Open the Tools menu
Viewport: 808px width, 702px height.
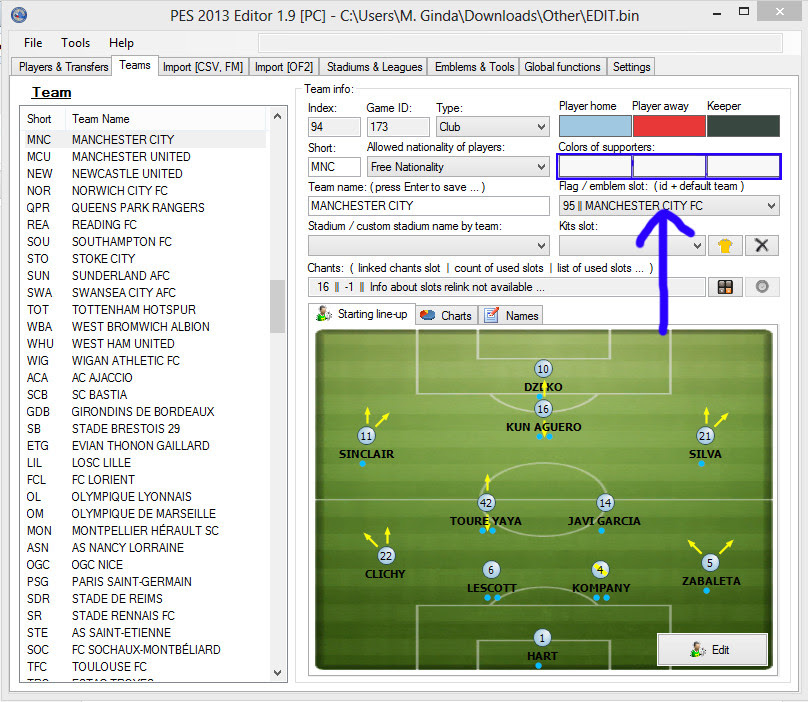(x=75, y=43)
